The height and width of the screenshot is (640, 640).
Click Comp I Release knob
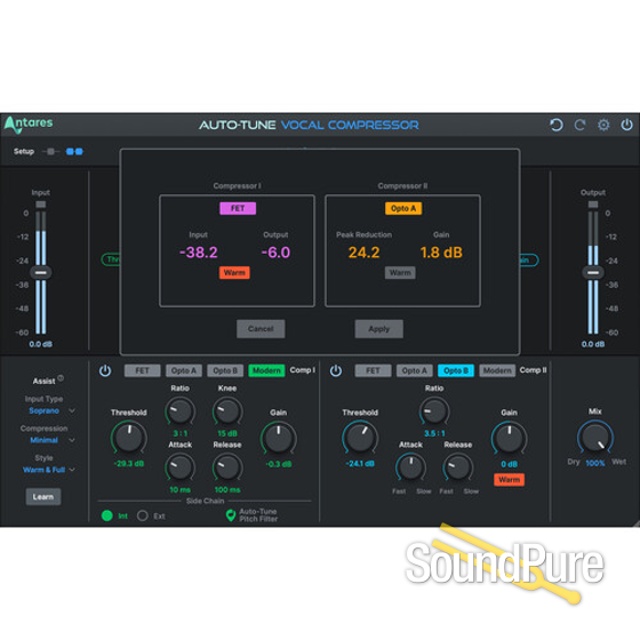(x=227, y=468)
